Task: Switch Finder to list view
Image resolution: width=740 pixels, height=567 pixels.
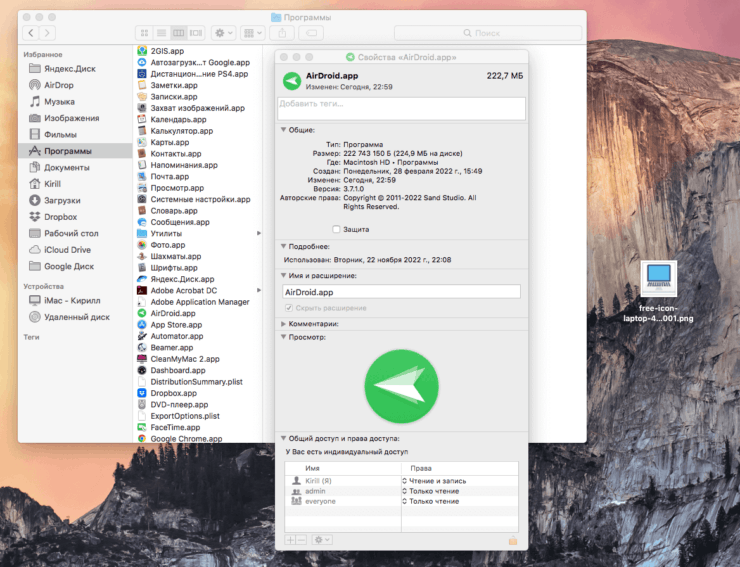Action: pyautogui.click(x=161, y=33)
